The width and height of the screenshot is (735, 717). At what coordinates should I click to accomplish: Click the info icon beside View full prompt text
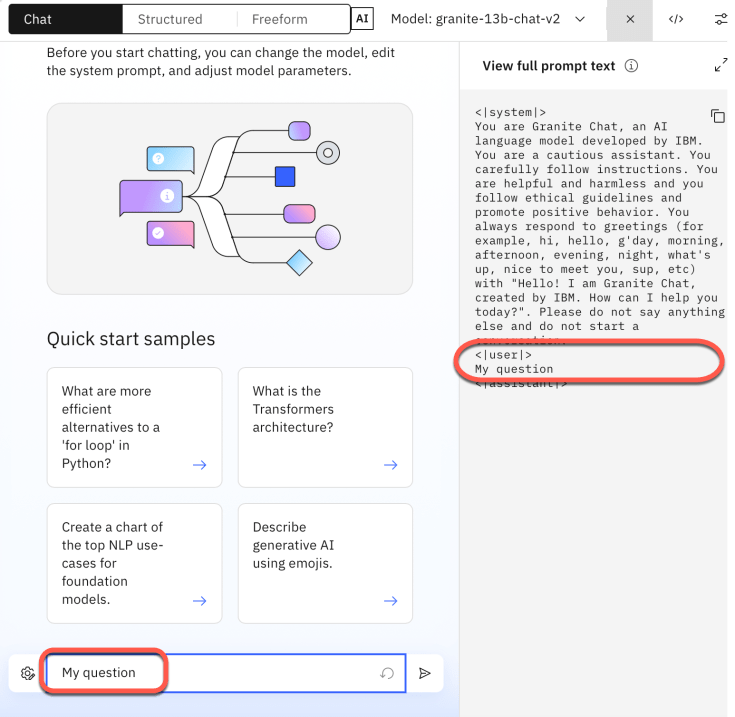pyautogui.click(x=631, y=66)
